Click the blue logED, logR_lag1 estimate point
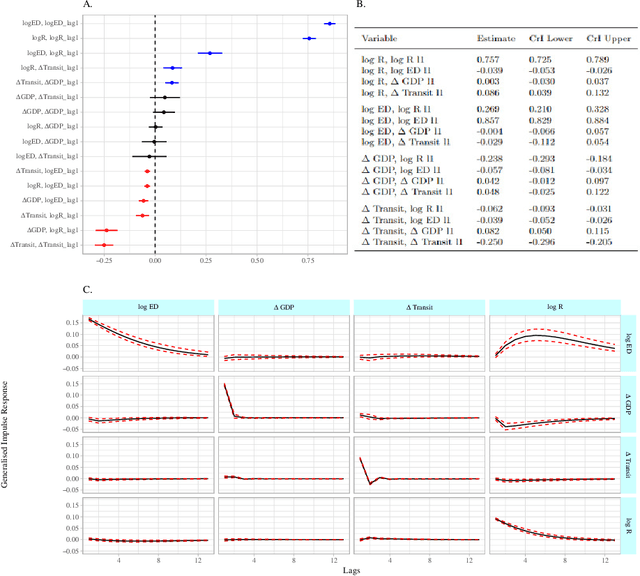640x576 pixels. tap(210, 52)
